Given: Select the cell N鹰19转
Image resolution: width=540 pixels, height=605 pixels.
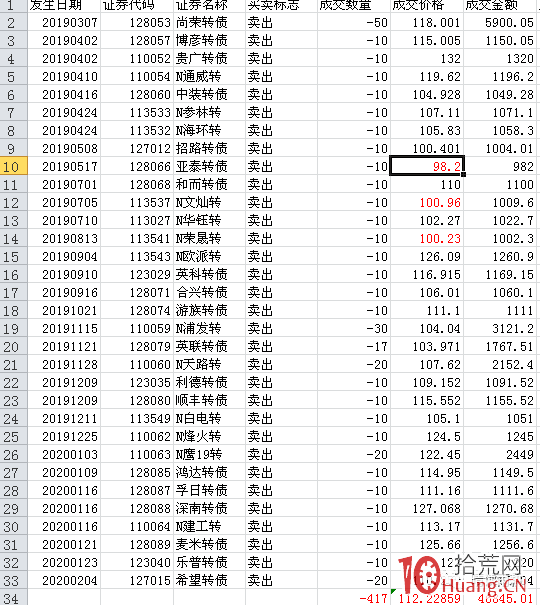Looking at the screenshot, I should pos(209,455).
